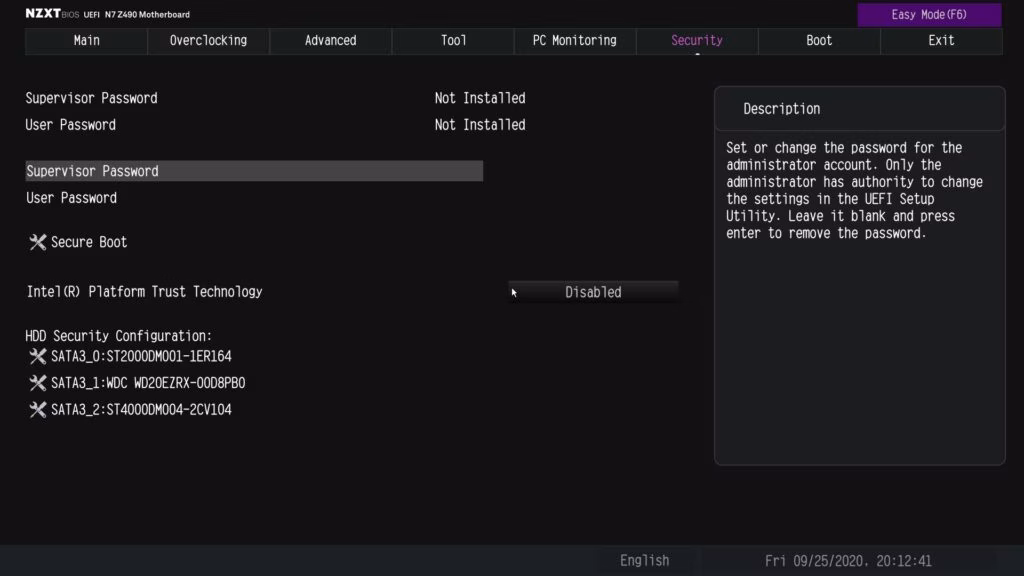
Task: Click HDD Security Configuration heading
Action: (119, 336)
